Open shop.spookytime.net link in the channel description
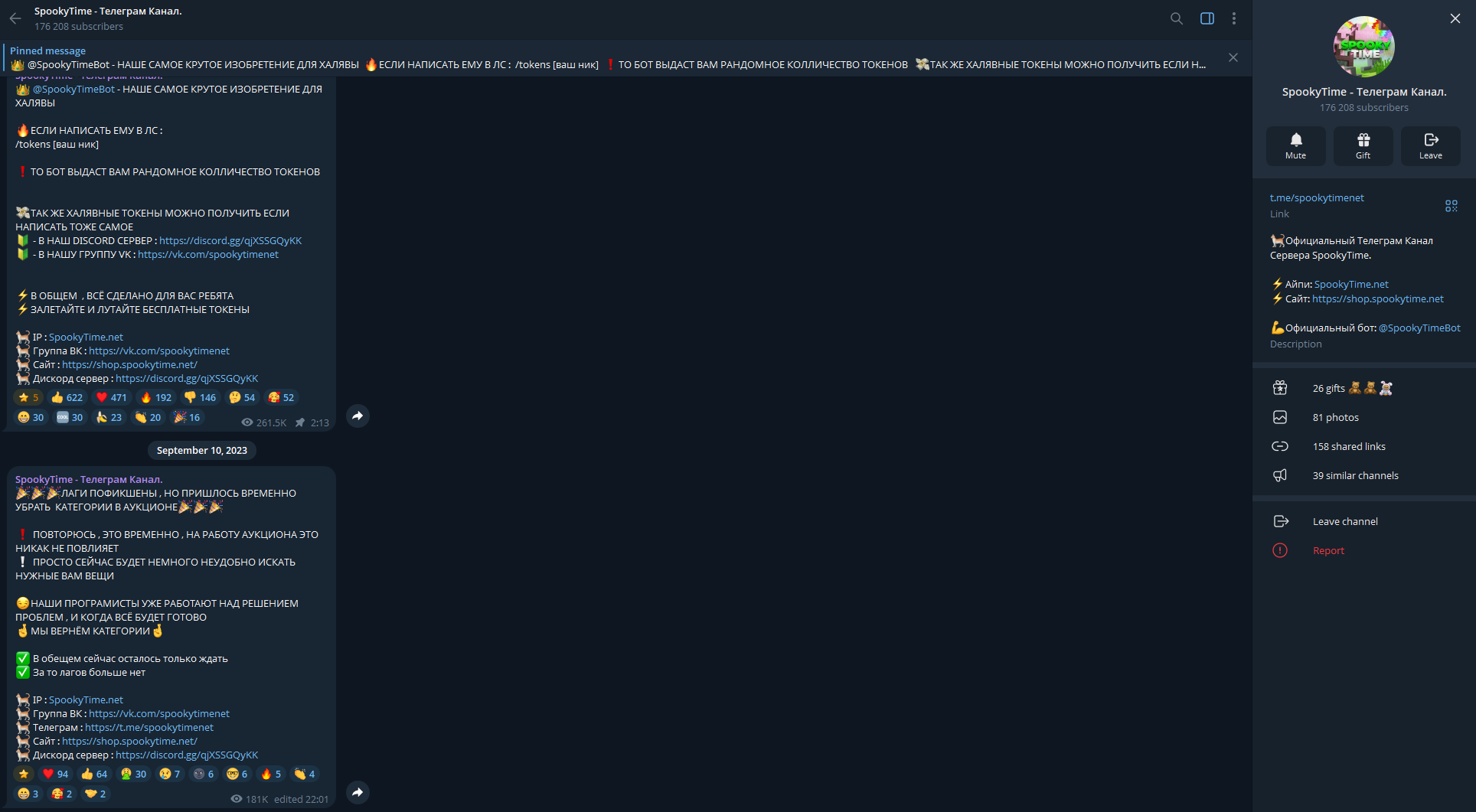This screenshot has width=1476, height=812. click(x=1378, y=299)
